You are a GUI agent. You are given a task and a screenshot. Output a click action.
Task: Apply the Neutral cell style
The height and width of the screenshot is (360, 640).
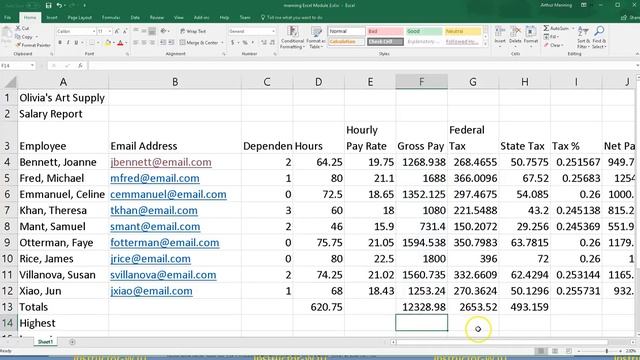click(x=462, y=31)
